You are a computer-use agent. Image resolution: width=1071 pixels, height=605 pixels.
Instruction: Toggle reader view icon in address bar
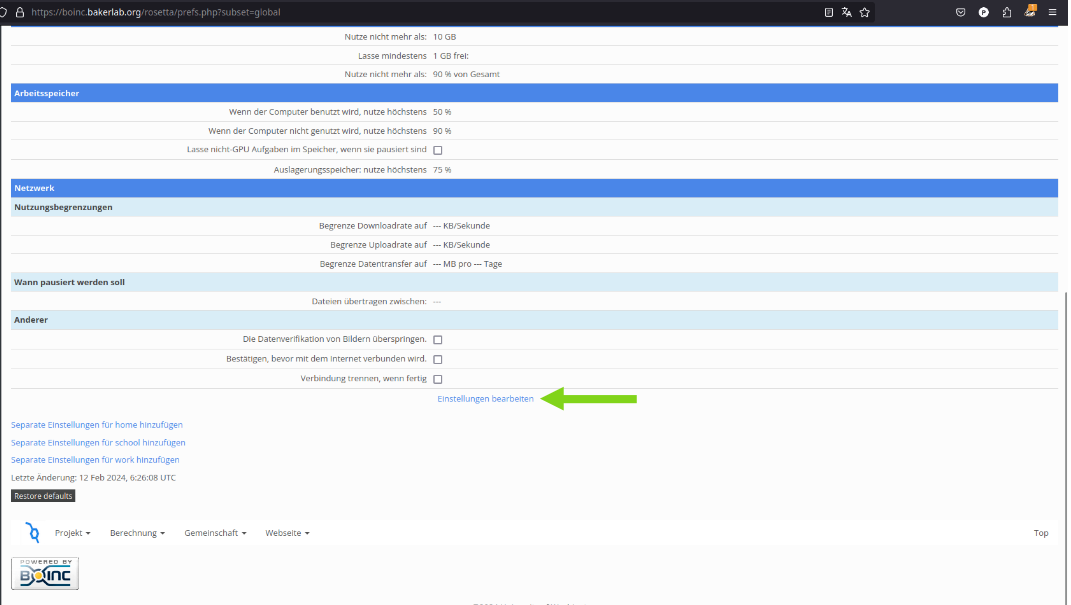[x=828, y=12]
